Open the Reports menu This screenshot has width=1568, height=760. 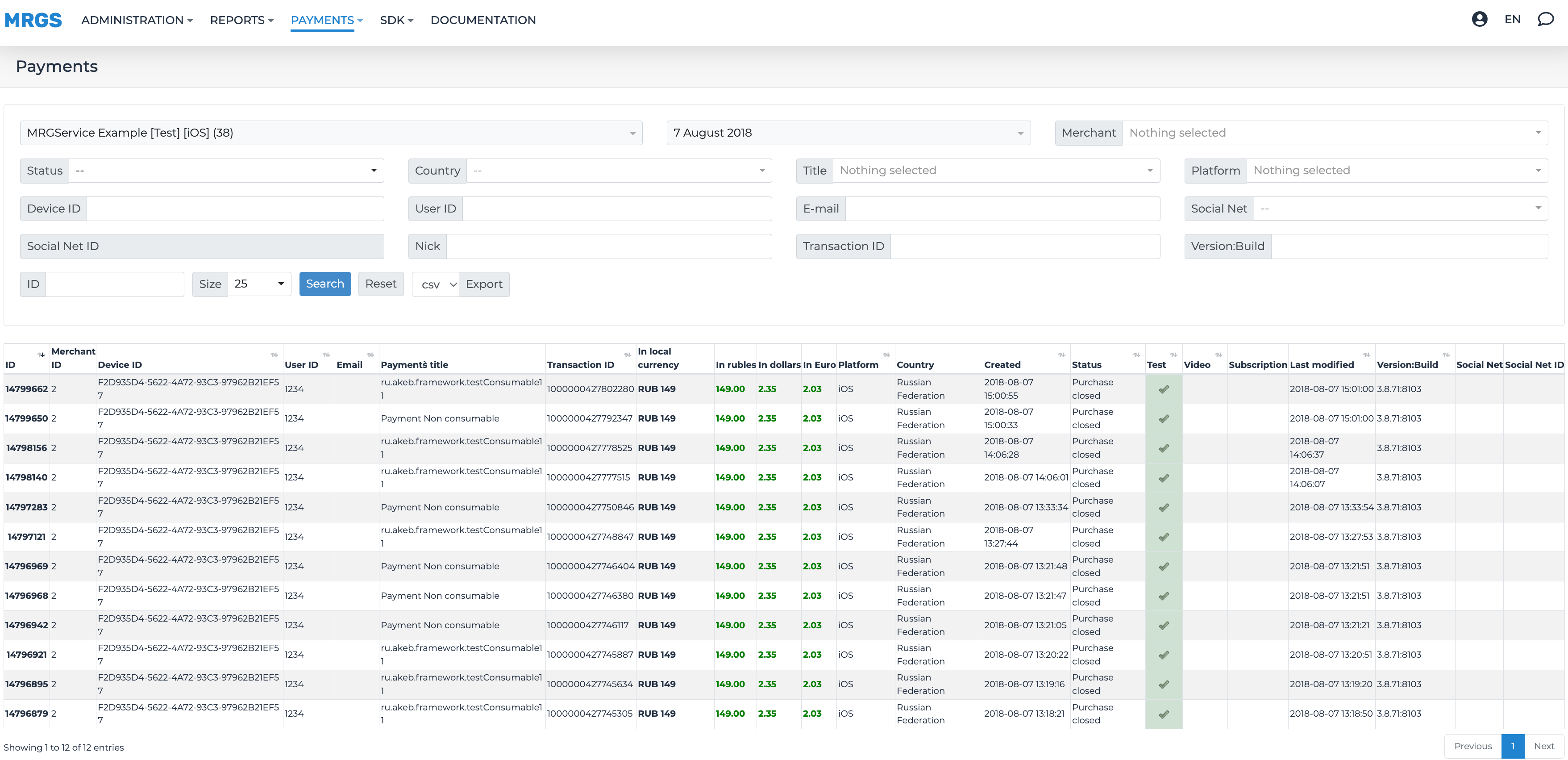pyautogui.click(x=241, y=20)
